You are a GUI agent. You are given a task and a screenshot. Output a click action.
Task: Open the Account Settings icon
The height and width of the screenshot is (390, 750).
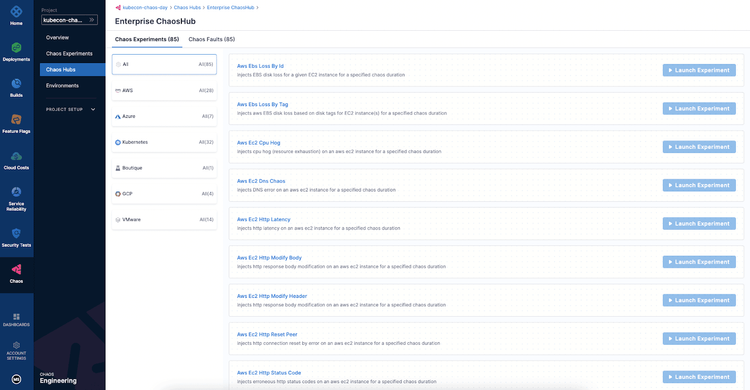[16, 345]
